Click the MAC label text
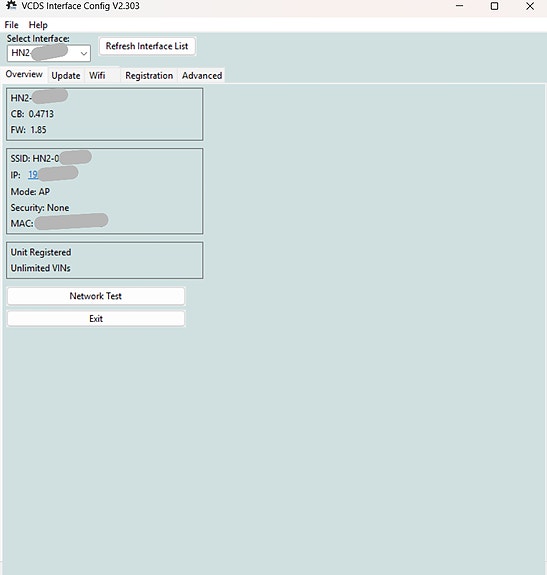Screen dimensions: 547x575 tap(22, 223)
